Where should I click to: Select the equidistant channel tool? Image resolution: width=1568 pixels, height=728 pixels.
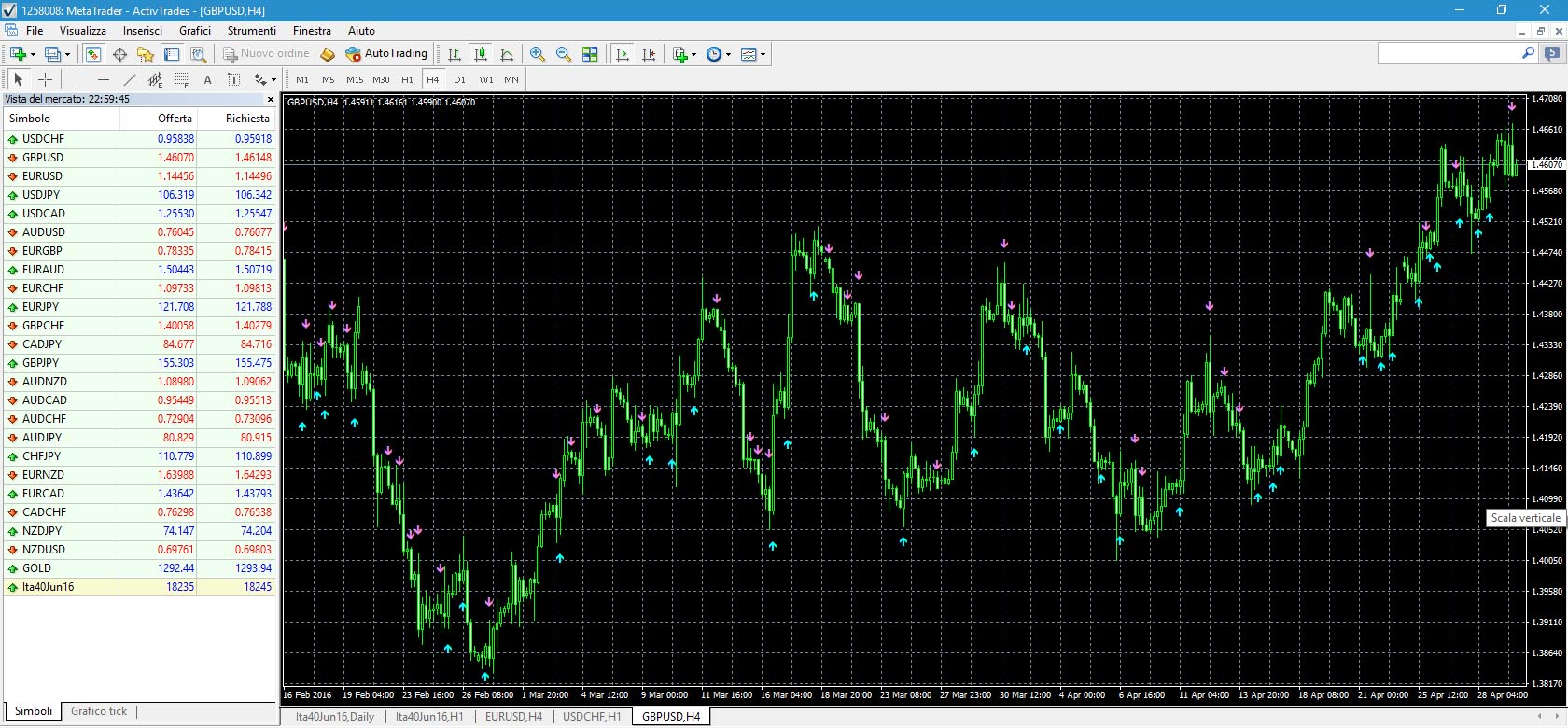(x=155, y=79)
